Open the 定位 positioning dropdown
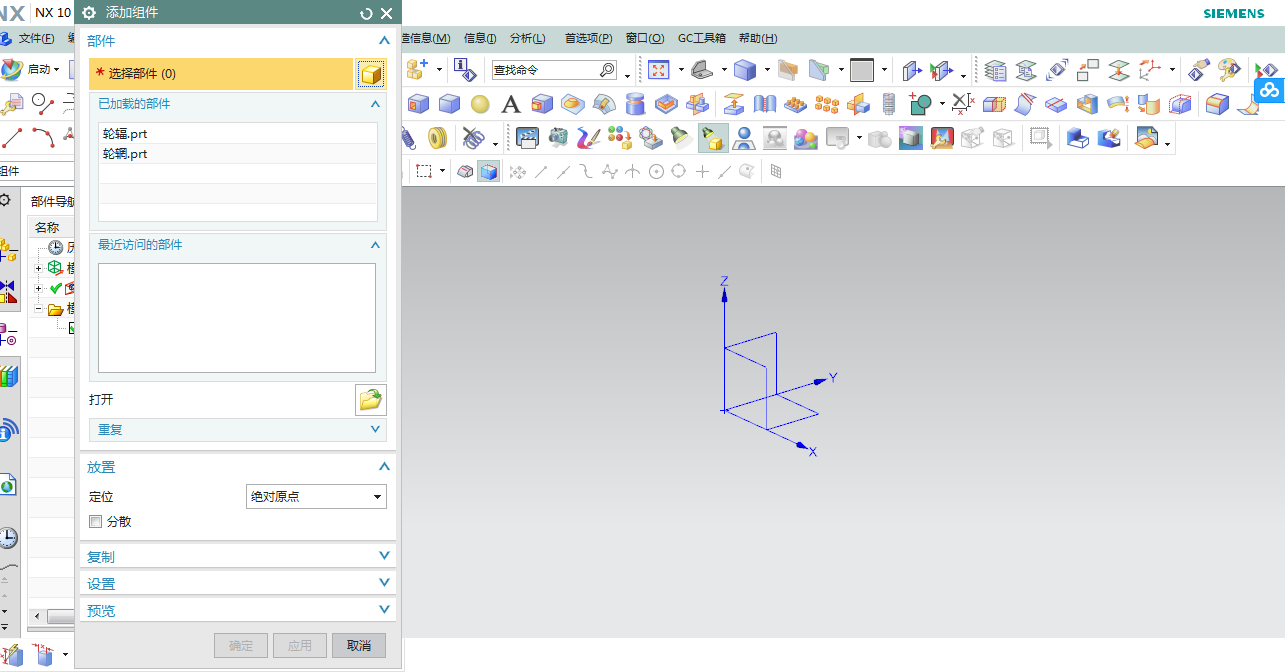Screen dimensions: 1285x672 point(316,496)
